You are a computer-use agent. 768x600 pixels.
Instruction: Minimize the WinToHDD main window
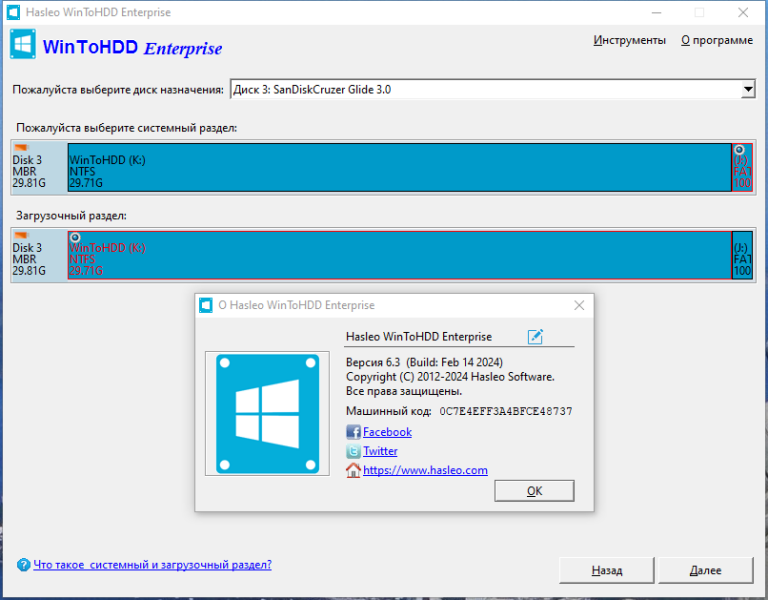click(x=656, y=13)
